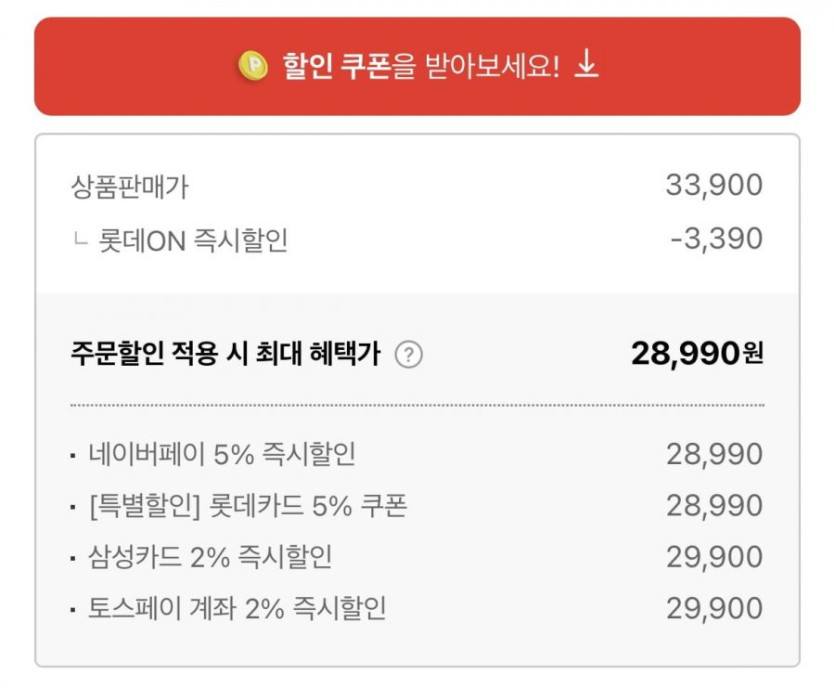Screen dimensions: 835x687
Task: Click the 29,900 price beside 토스페이 계좌
Action: click(x=714, y=608)
